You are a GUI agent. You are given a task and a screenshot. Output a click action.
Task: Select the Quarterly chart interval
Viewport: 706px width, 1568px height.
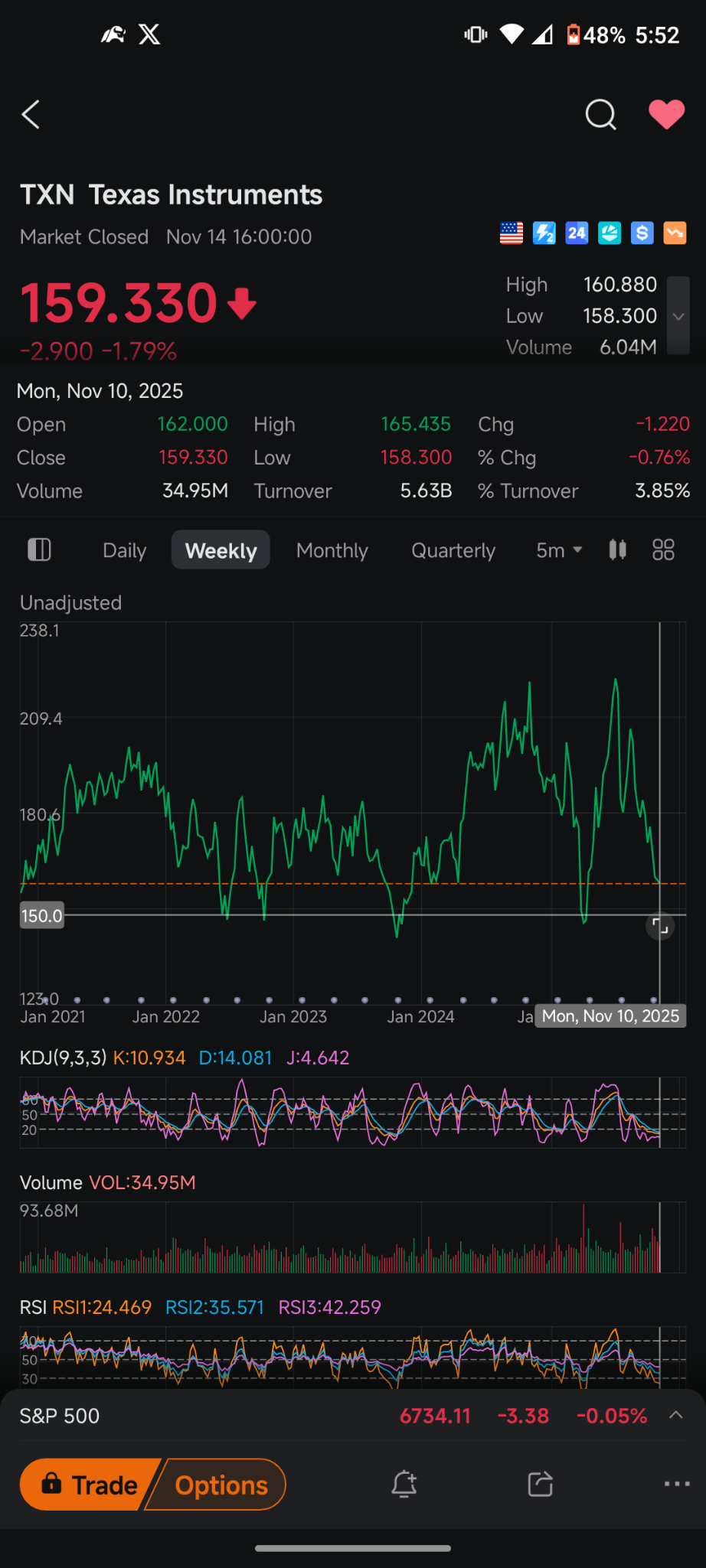tap(453, 550)
